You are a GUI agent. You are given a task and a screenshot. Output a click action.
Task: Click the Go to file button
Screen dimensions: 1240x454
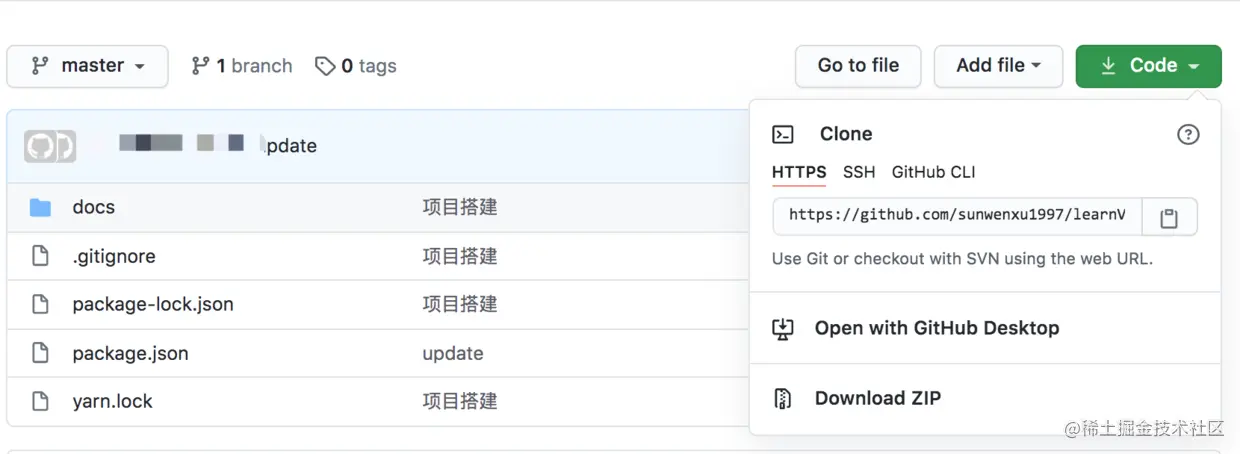858,66
